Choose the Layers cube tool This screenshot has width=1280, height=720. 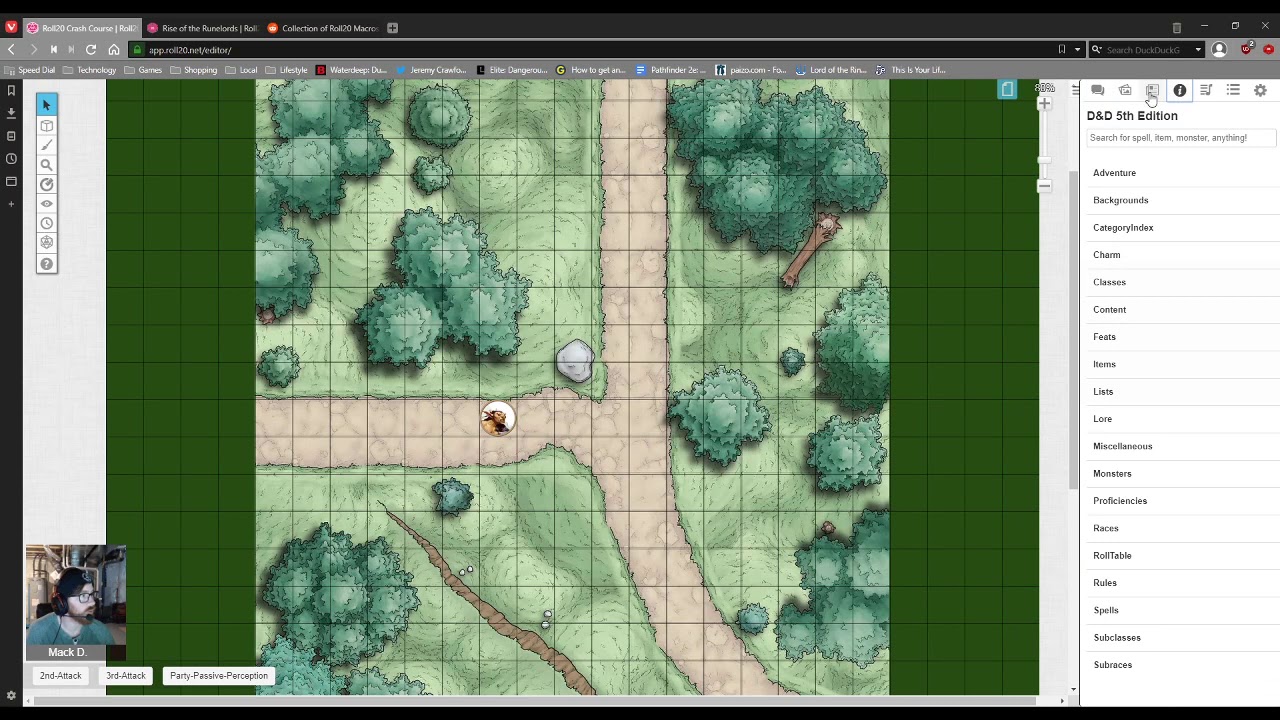(x=46, y=126)
